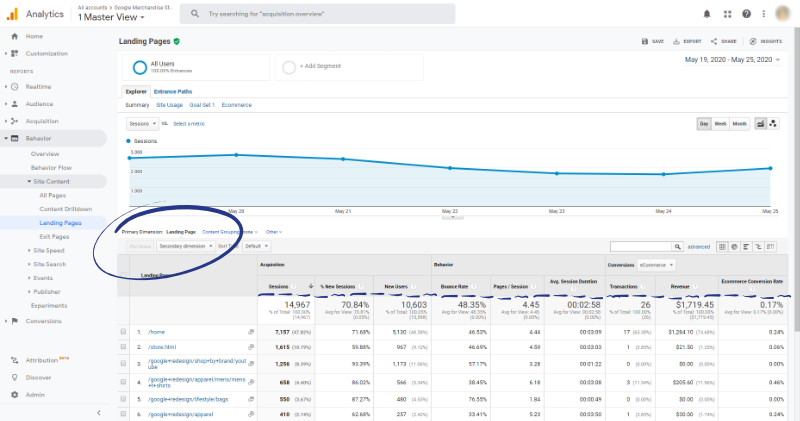Click Select a metric link
Viewport: 800px width, 421px height.
(x=189, y=124)
